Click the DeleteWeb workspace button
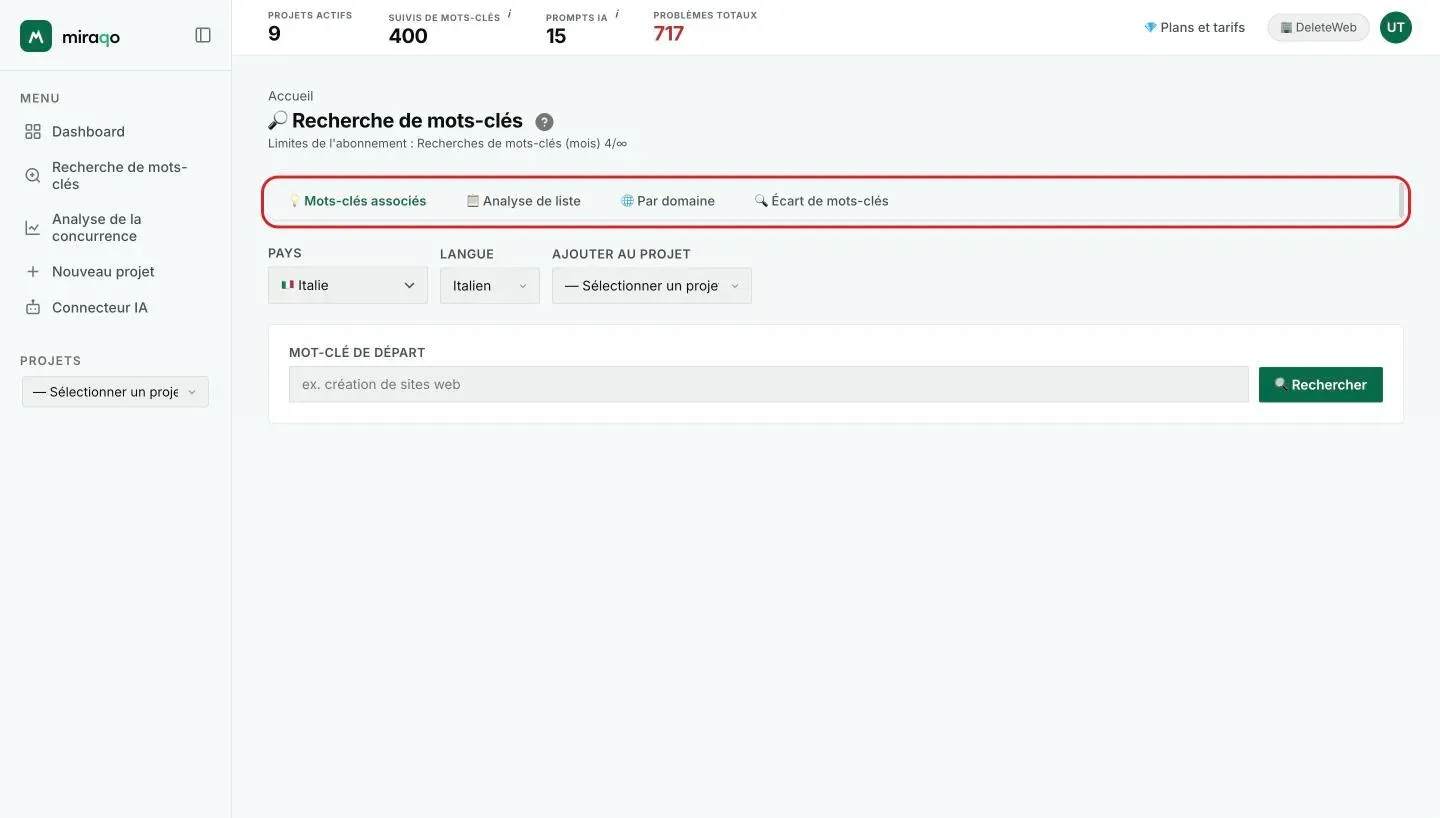1440x818 pixels. tap(1318, 28)
